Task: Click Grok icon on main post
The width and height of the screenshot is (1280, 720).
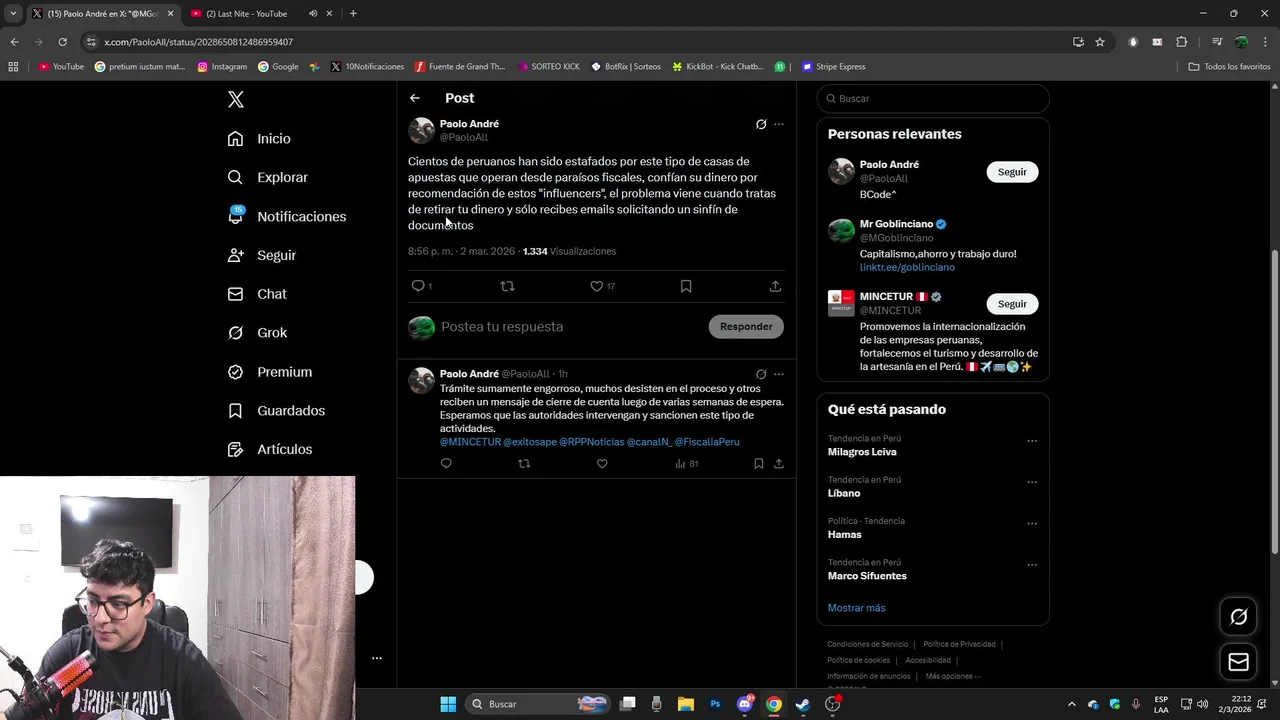Action: coord(761,124)
